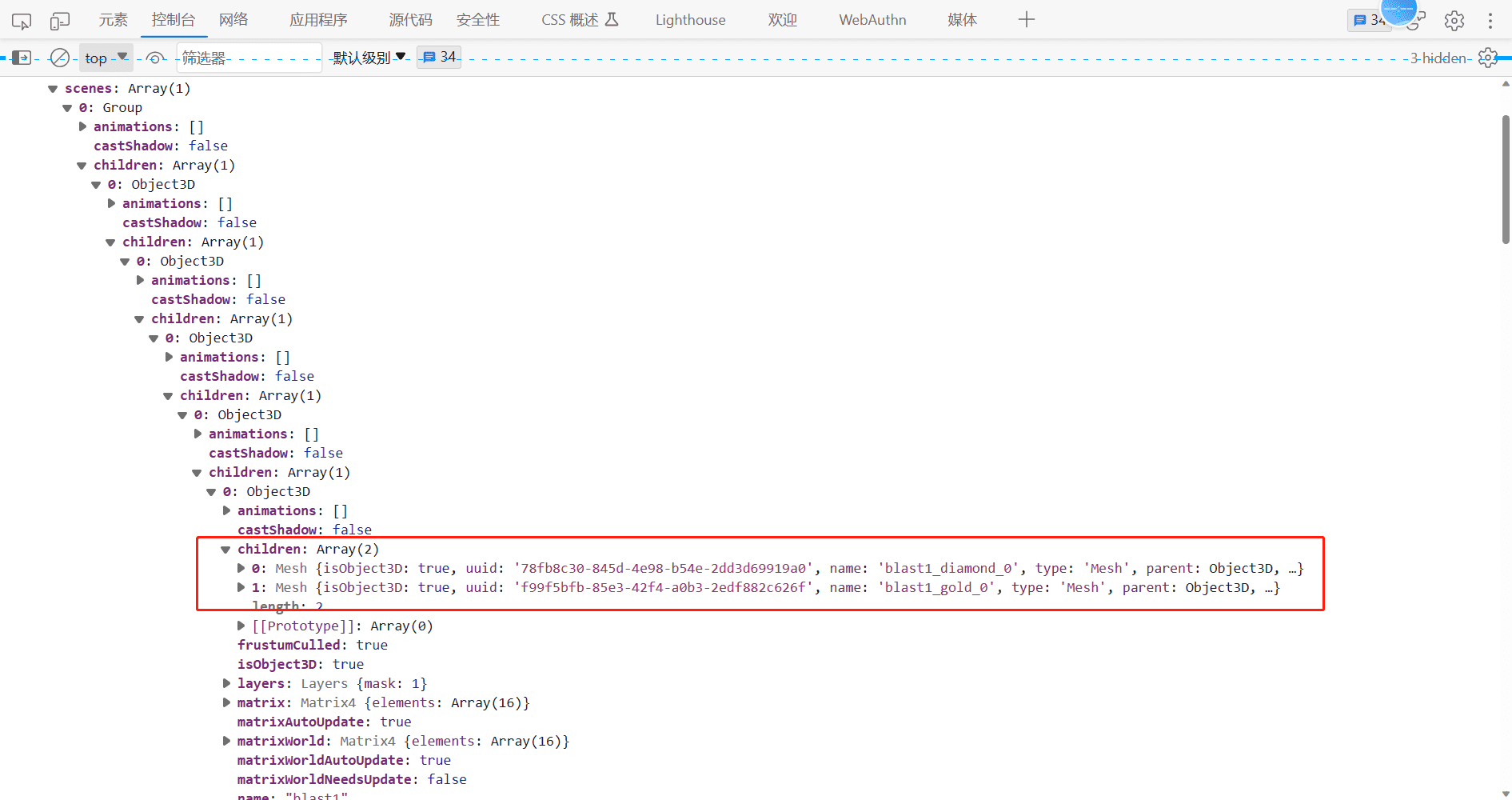Click the 3 hidden messages label

pos(1438,58)
